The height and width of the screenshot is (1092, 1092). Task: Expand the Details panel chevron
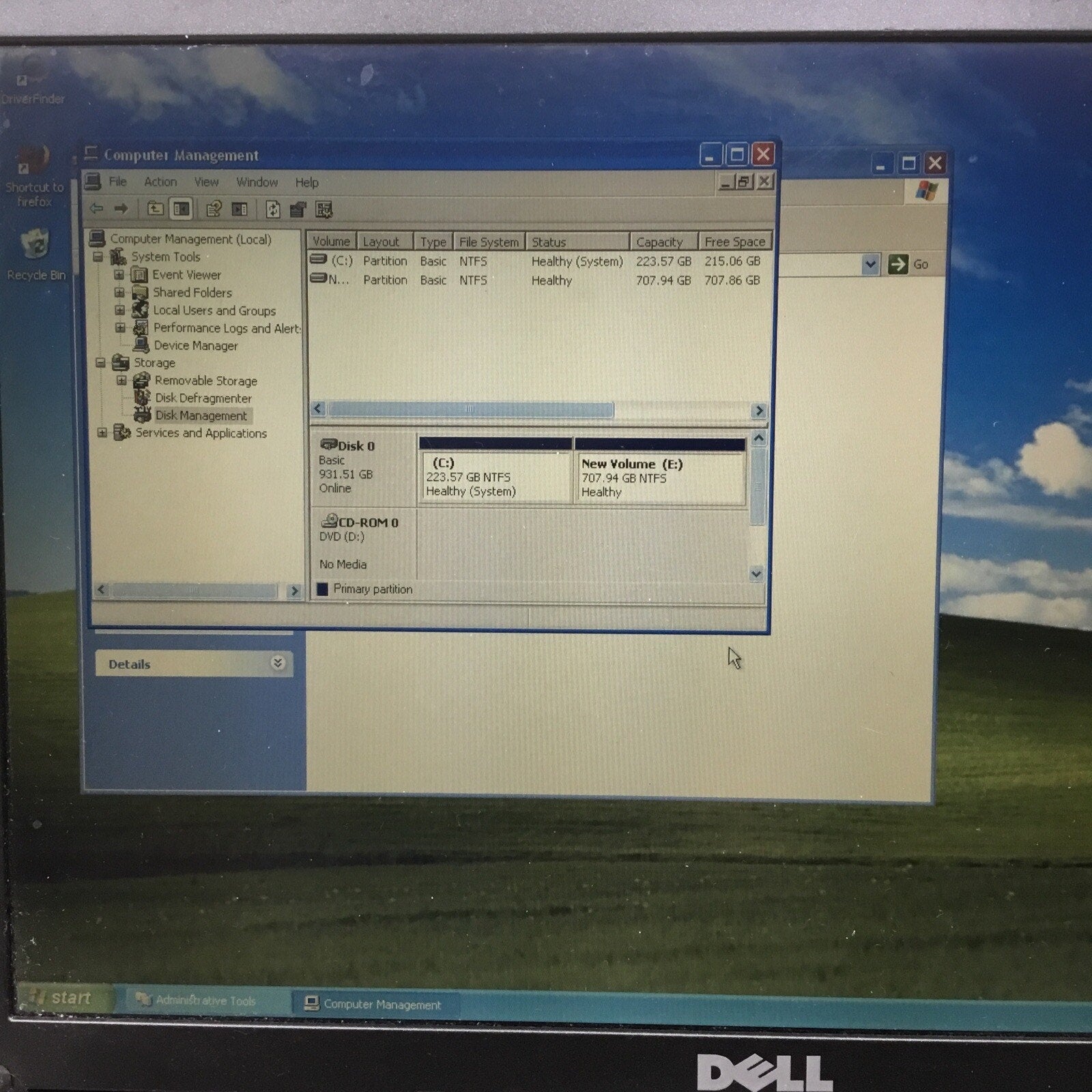[x=277, y=663]
